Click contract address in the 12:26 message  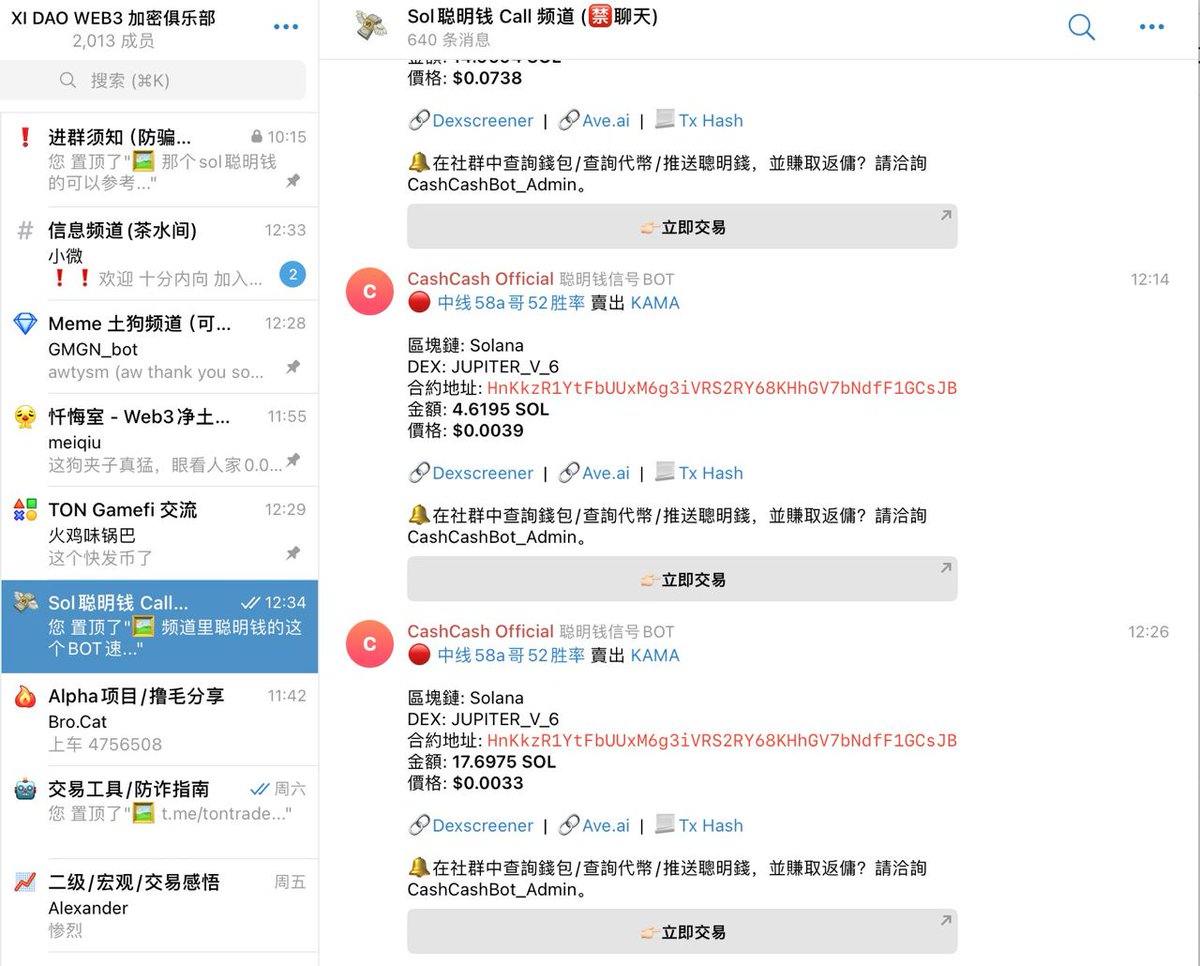722,740
